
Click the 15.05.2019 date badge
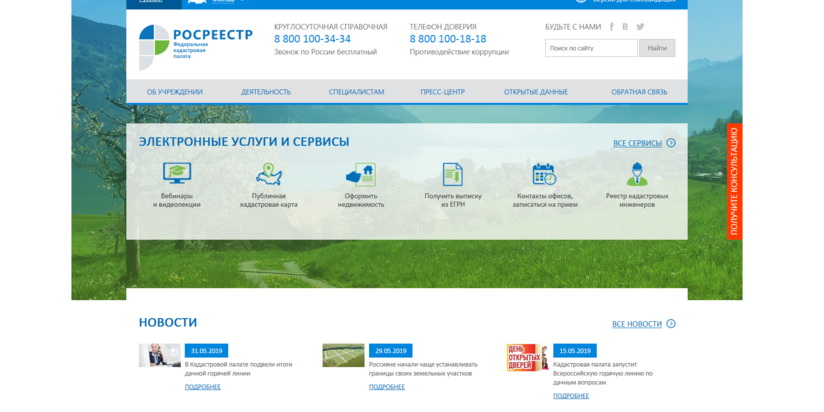pyautogui.click(x=575, y=351)
